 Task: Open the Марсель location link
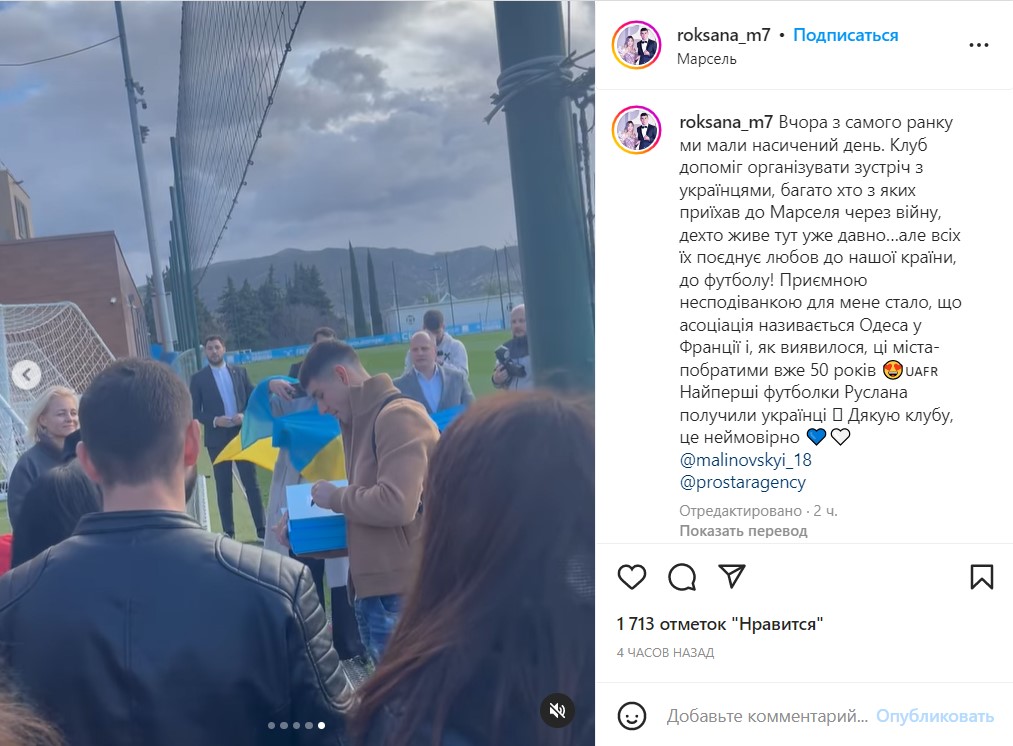tap(706, 59)
